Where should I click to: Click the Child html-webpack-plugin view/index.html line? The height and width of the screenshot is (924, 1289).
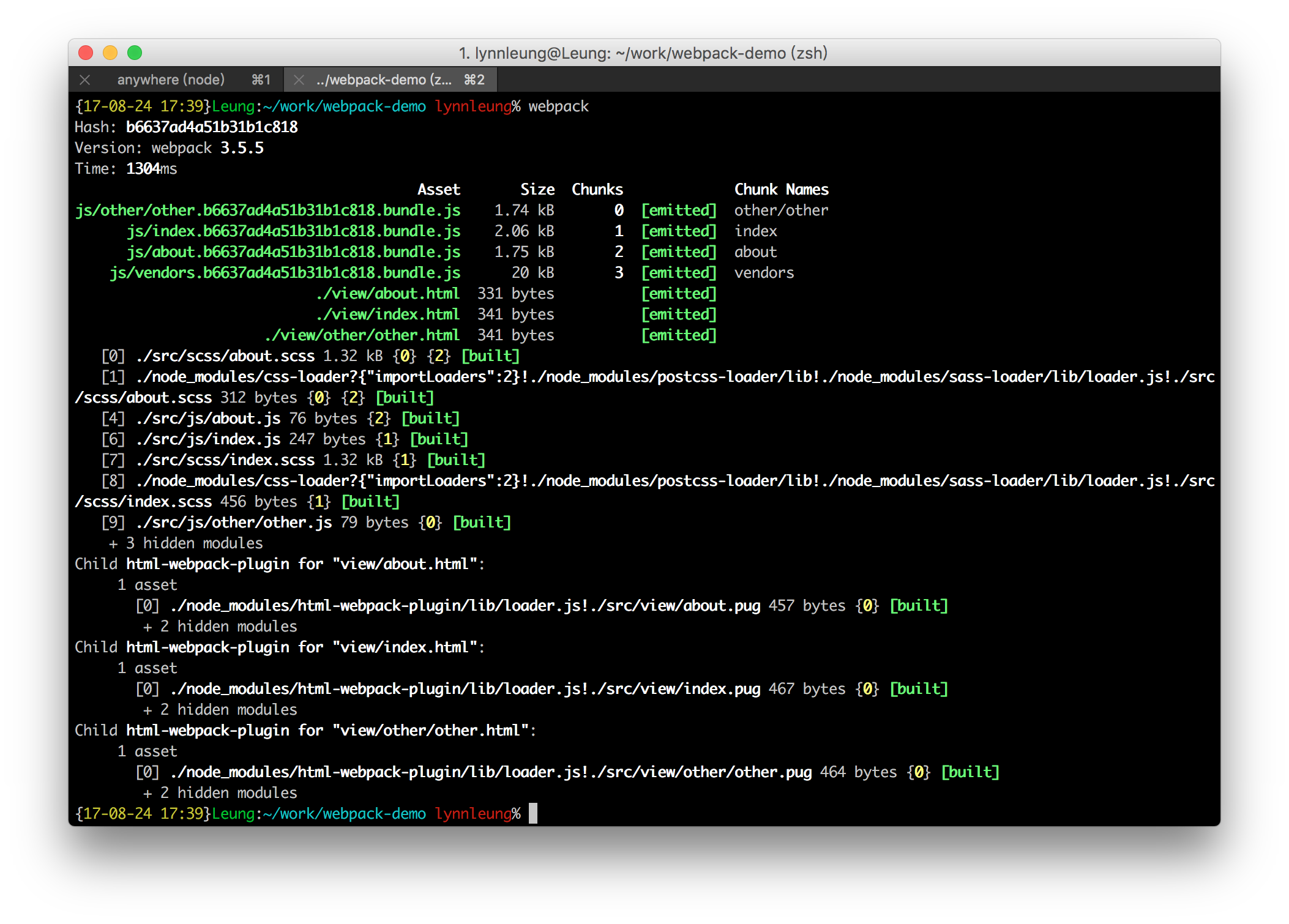pyautogui.click(x=279, y=647)
